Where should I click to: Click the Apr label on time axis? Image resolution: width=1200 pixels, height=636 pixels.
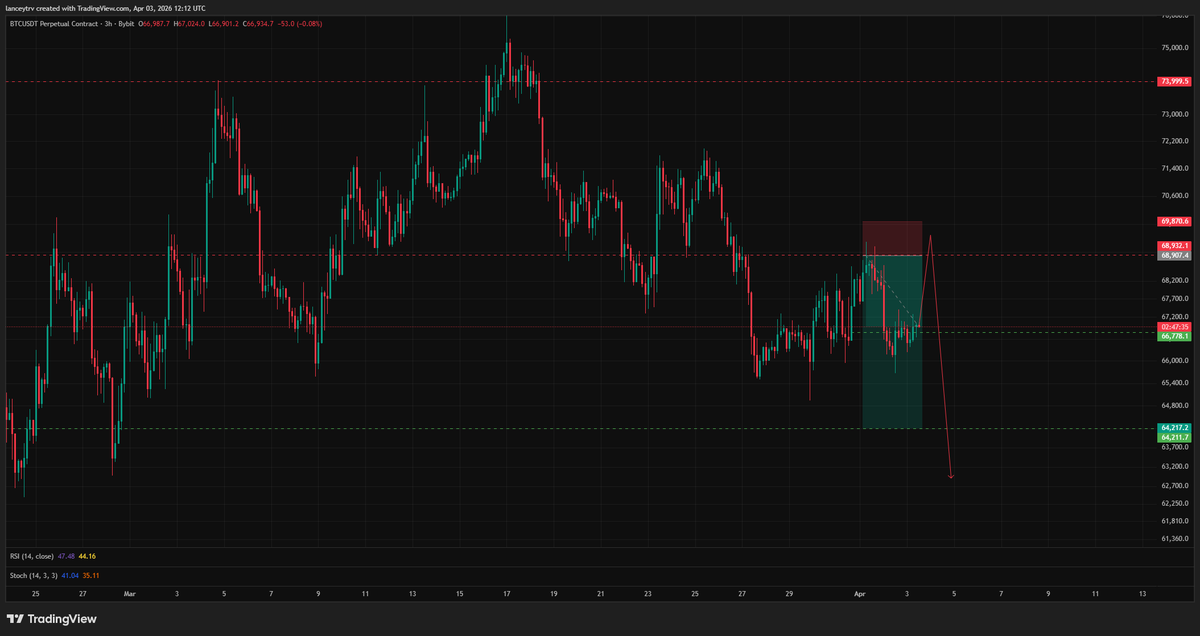pyautogui.click(x=860, y=594)
